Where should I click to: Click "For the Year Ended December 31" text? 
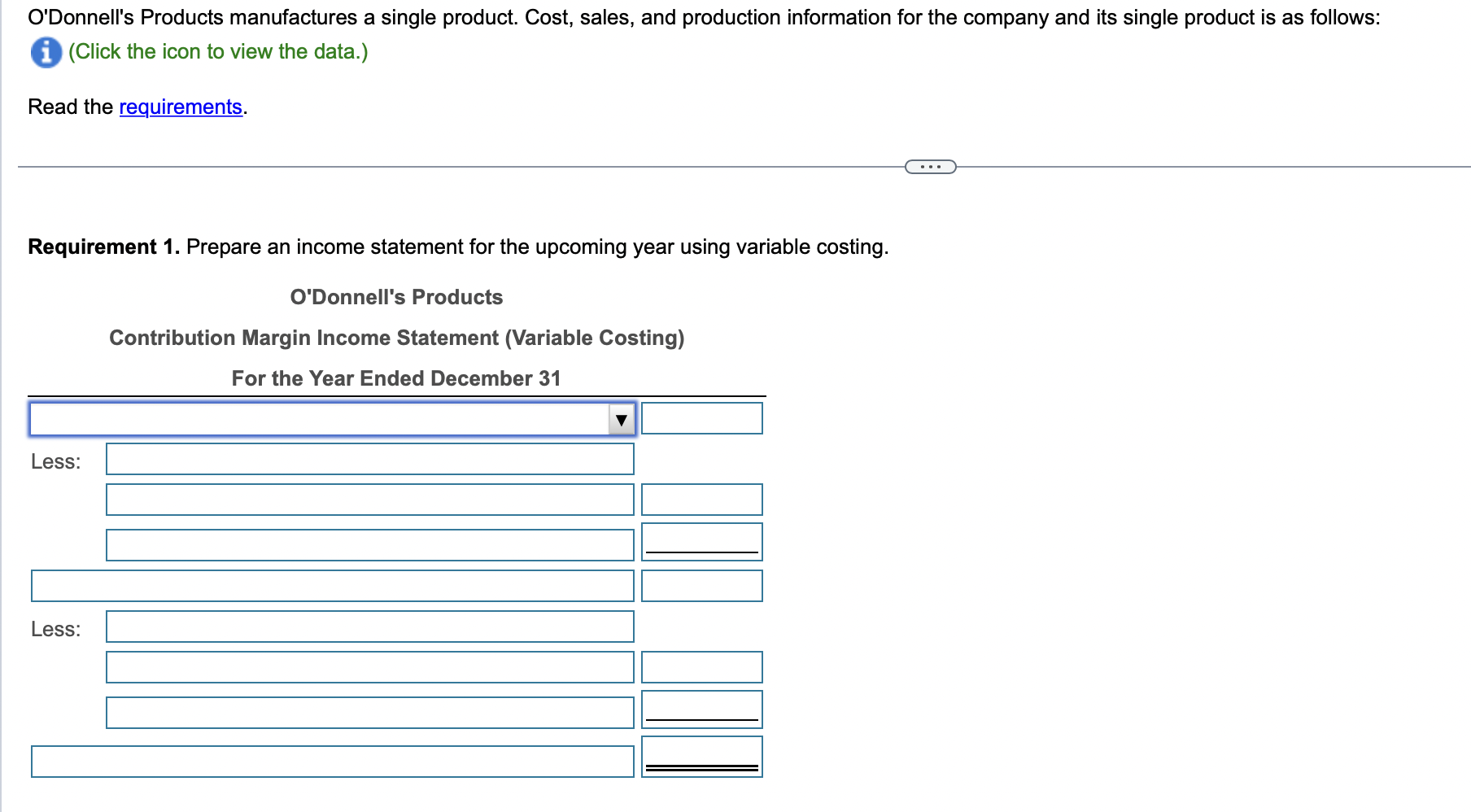[x=396, y=378]
